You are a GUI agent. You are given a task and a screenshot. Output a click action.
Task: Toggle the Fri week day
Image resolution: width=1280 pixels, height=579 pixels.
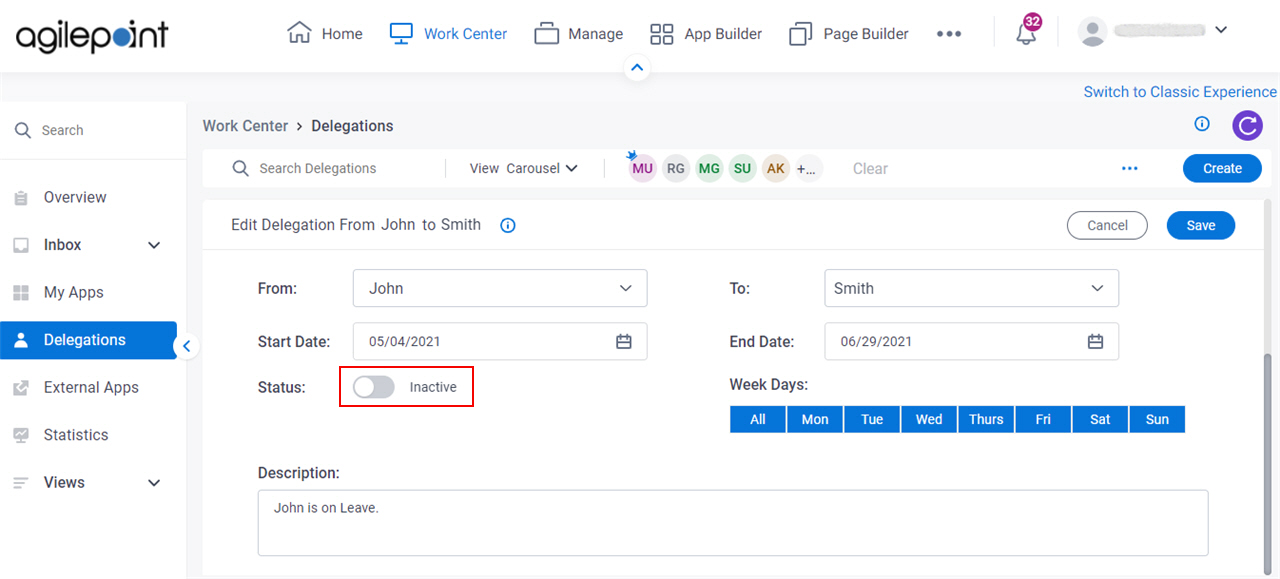point(1043,419)
